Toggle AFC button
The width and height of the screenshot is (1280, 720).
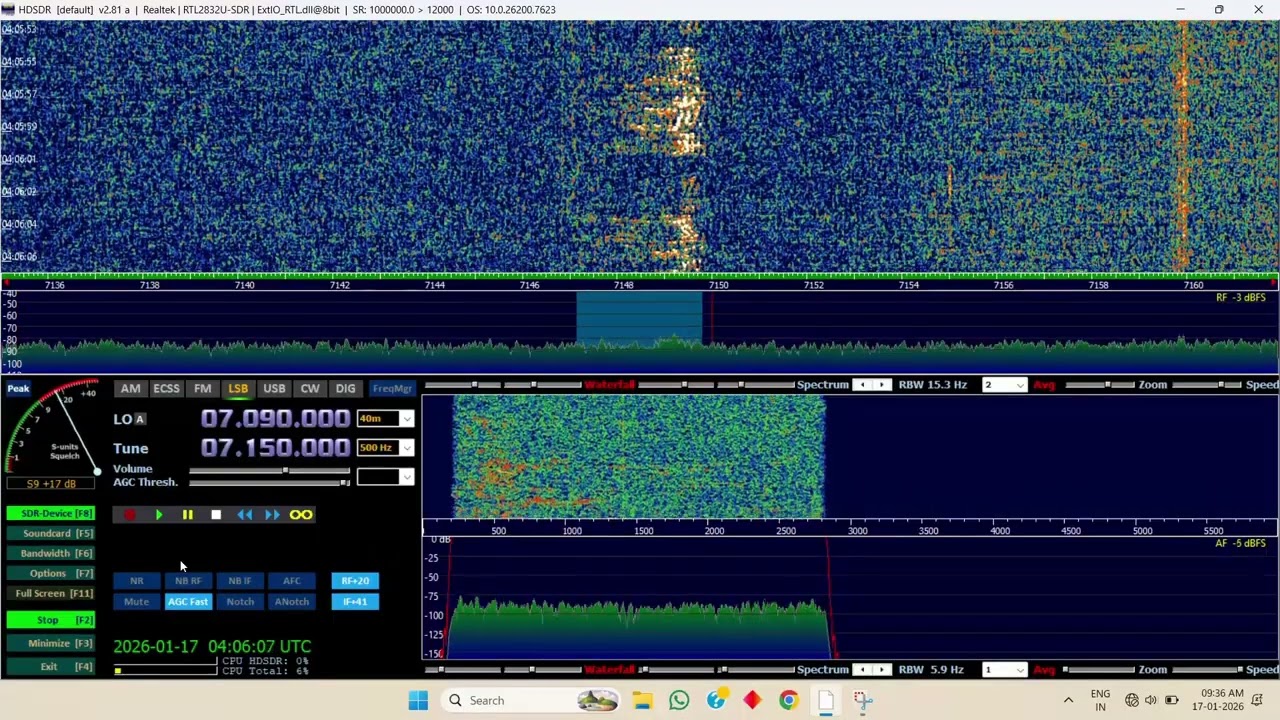coord(292,581)
